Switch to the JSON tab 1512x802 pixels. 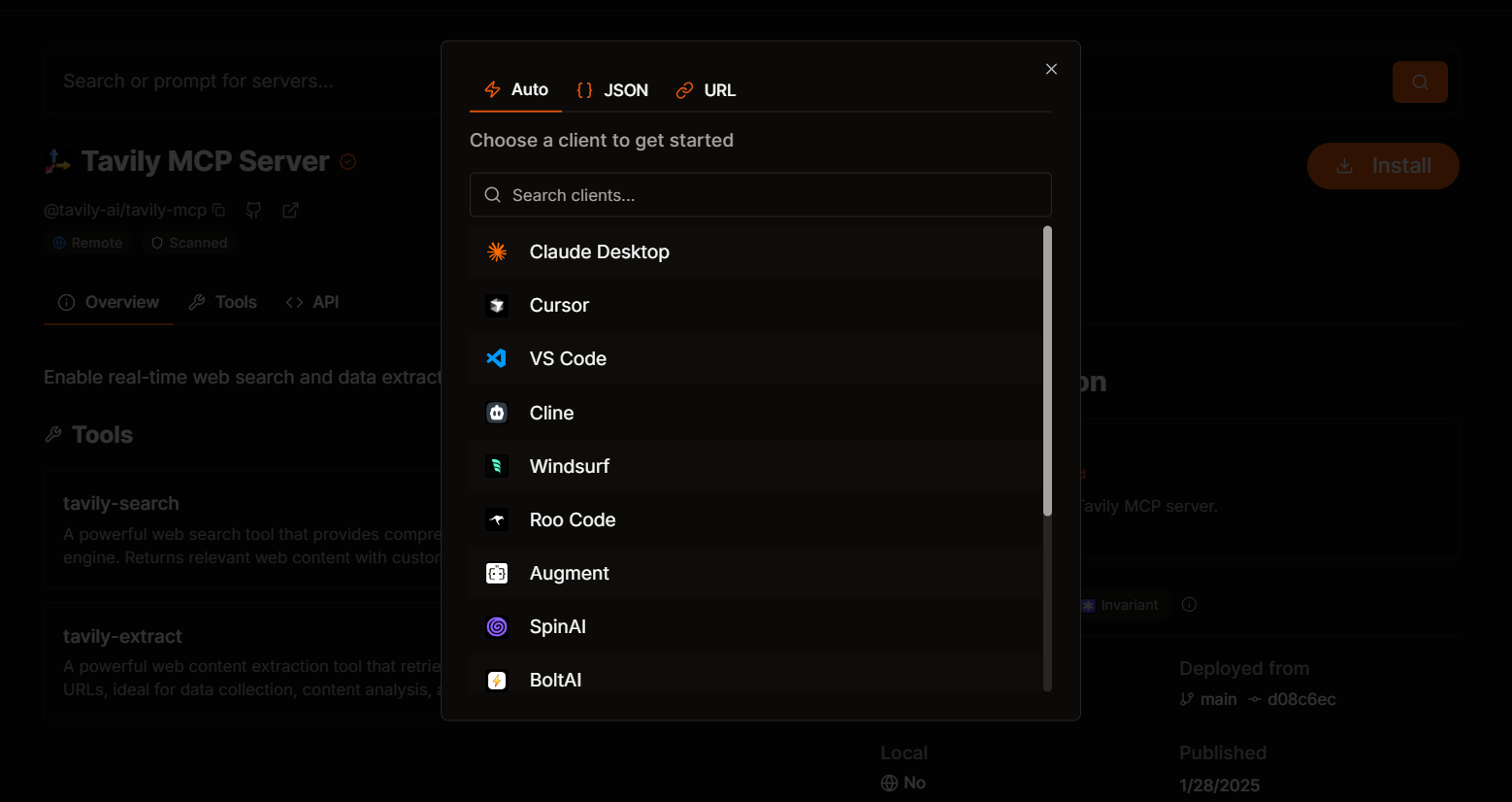[612, 90]
